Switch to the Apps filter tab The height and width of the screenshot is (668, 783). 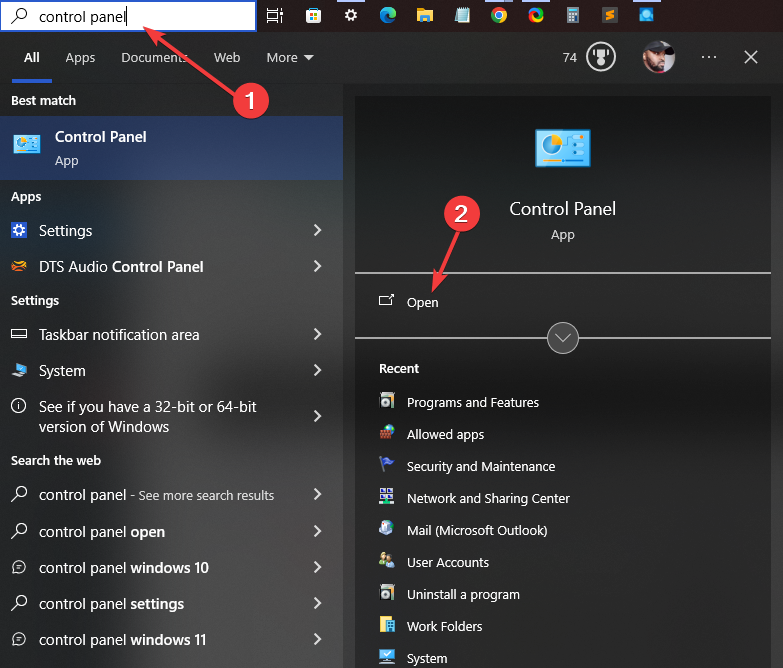click(x=80, y=58)
